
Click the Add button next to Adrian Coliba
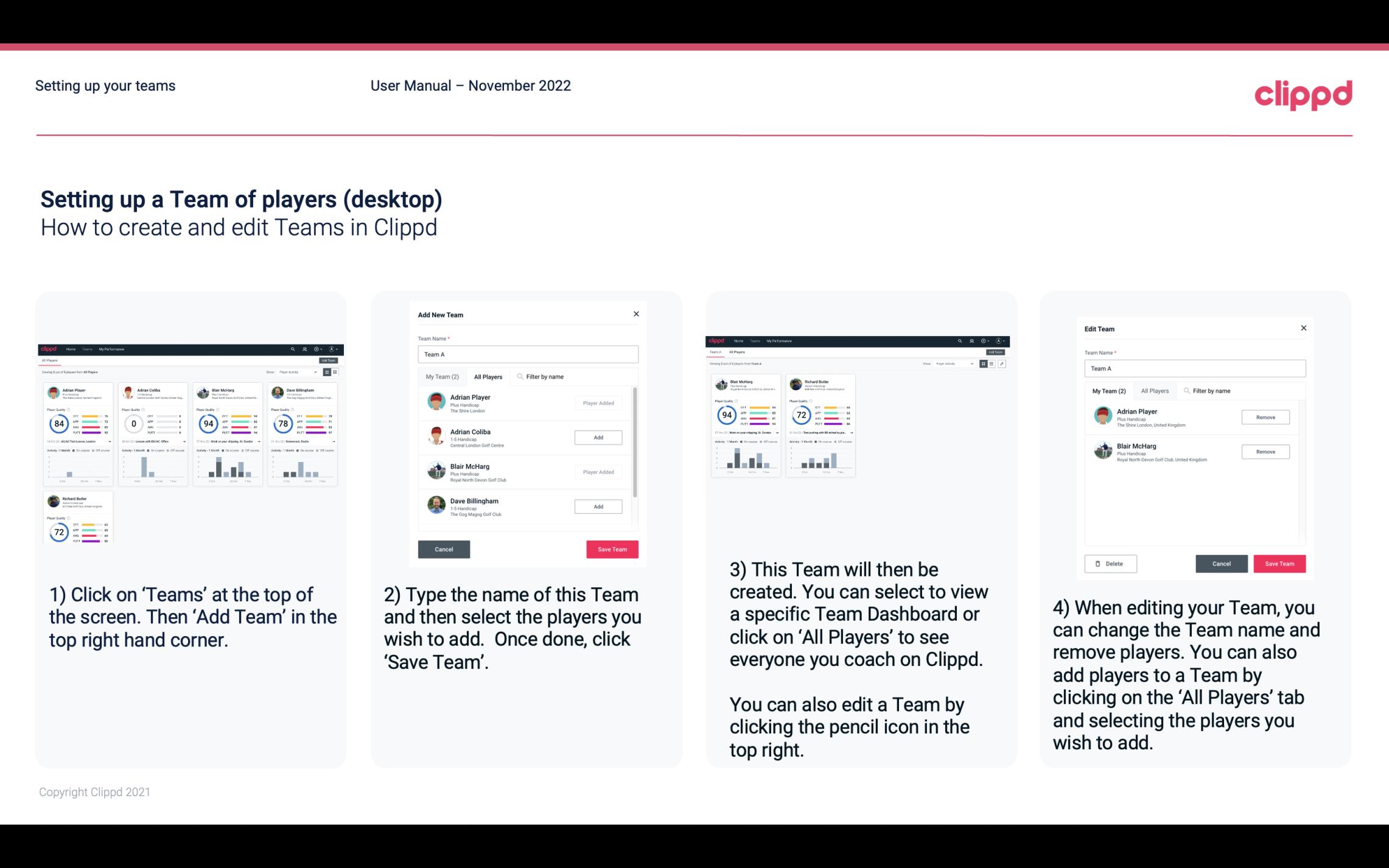(597, 436)
